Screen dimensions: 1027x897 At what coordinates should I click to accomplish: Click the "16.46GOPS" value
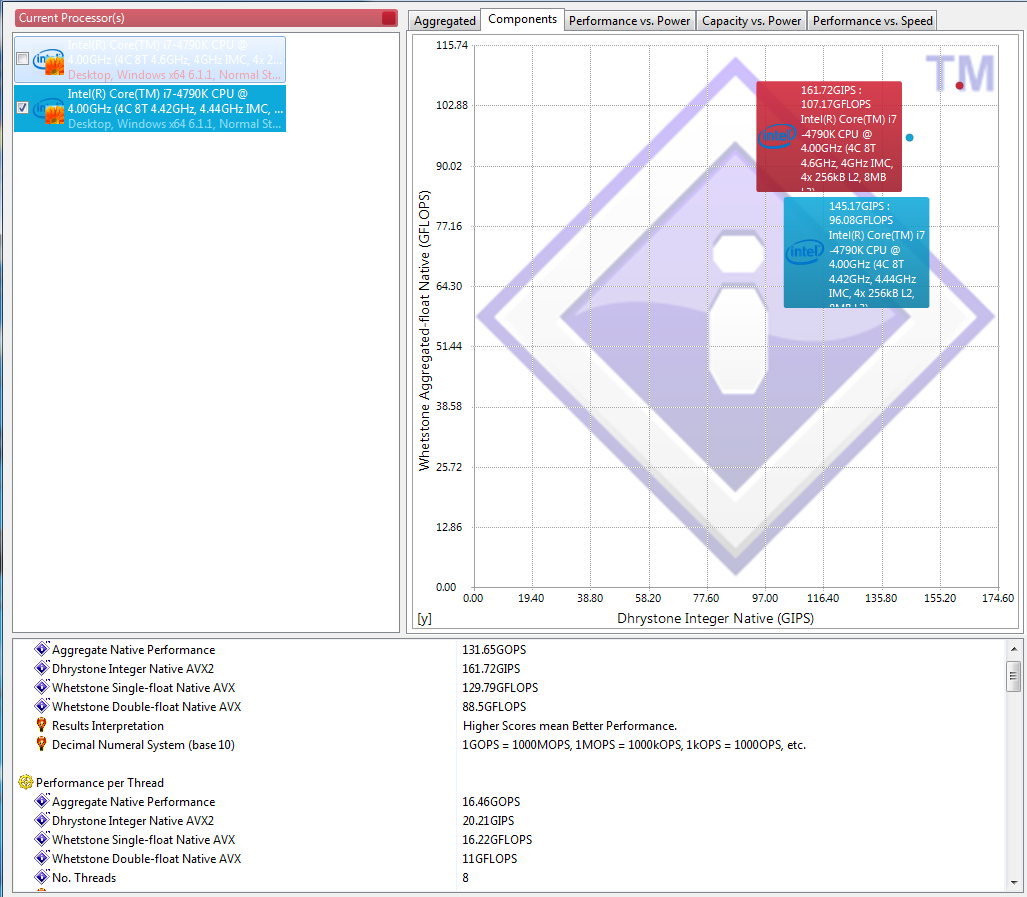pos(491,801)
